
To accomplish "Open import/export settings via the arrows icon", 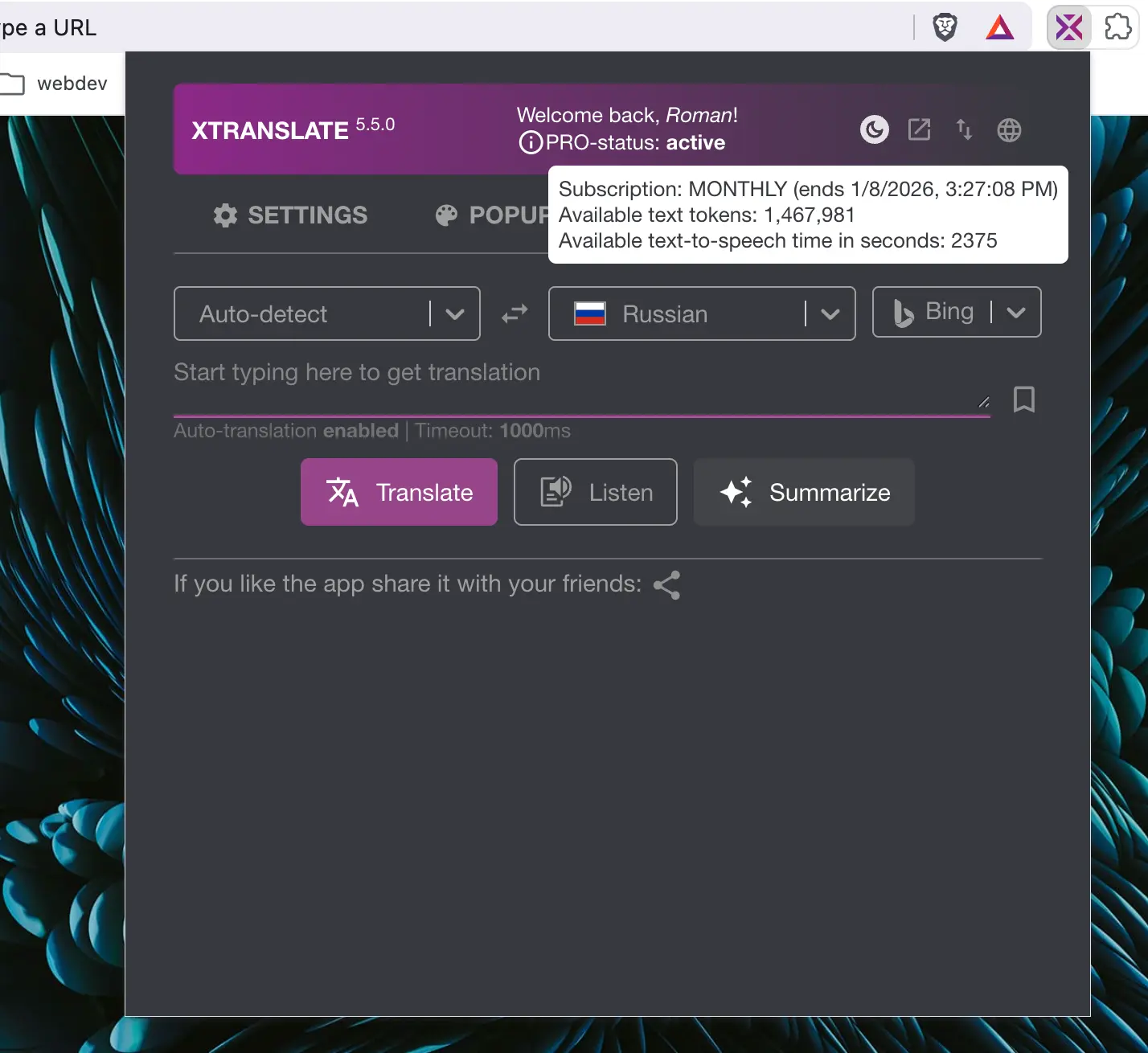I will (x=964, y=129).
